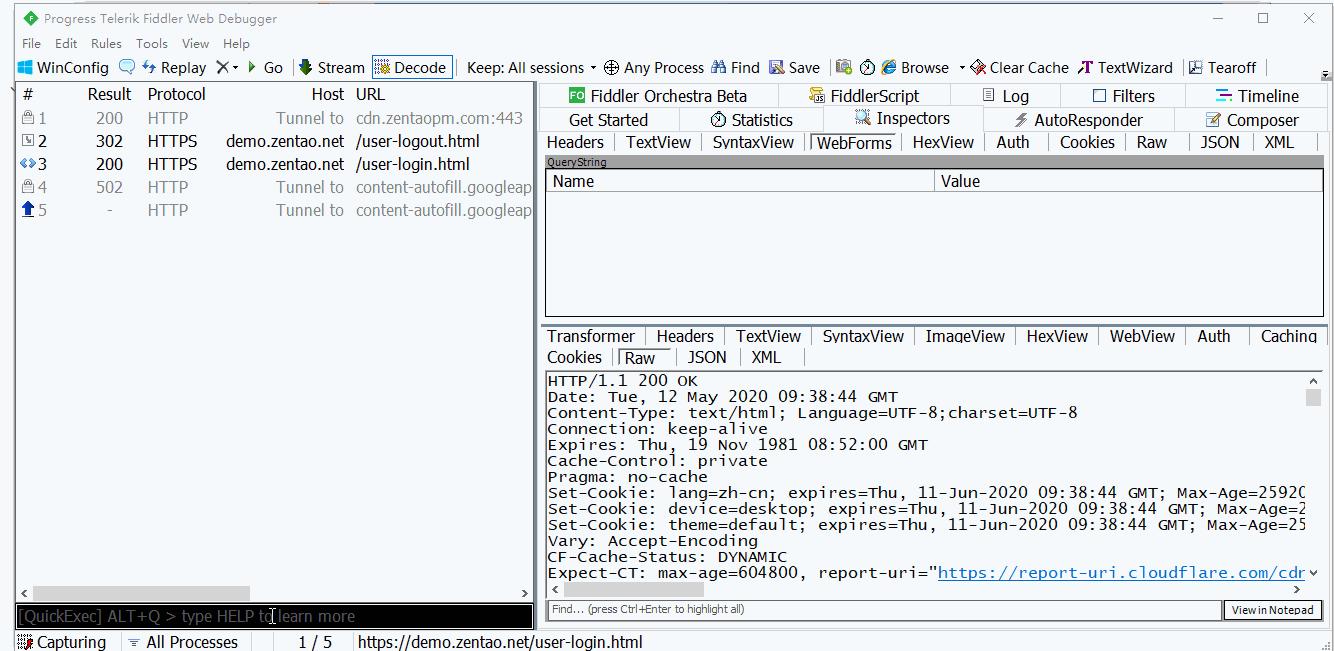Toggle Capturing in status bar
Screen dimensions: 1334x651
62,642
